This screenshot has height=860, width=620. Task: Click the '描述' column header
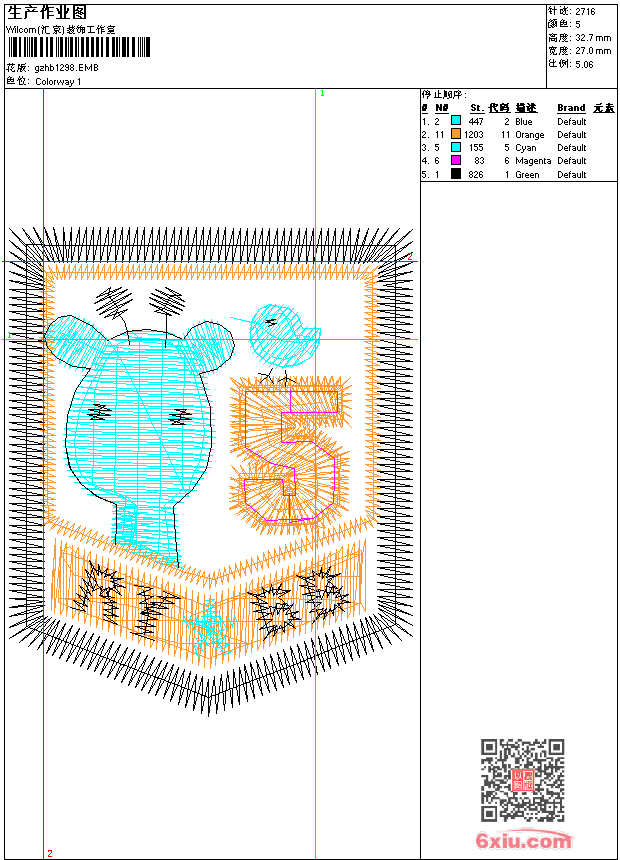[x=526, y=108]
